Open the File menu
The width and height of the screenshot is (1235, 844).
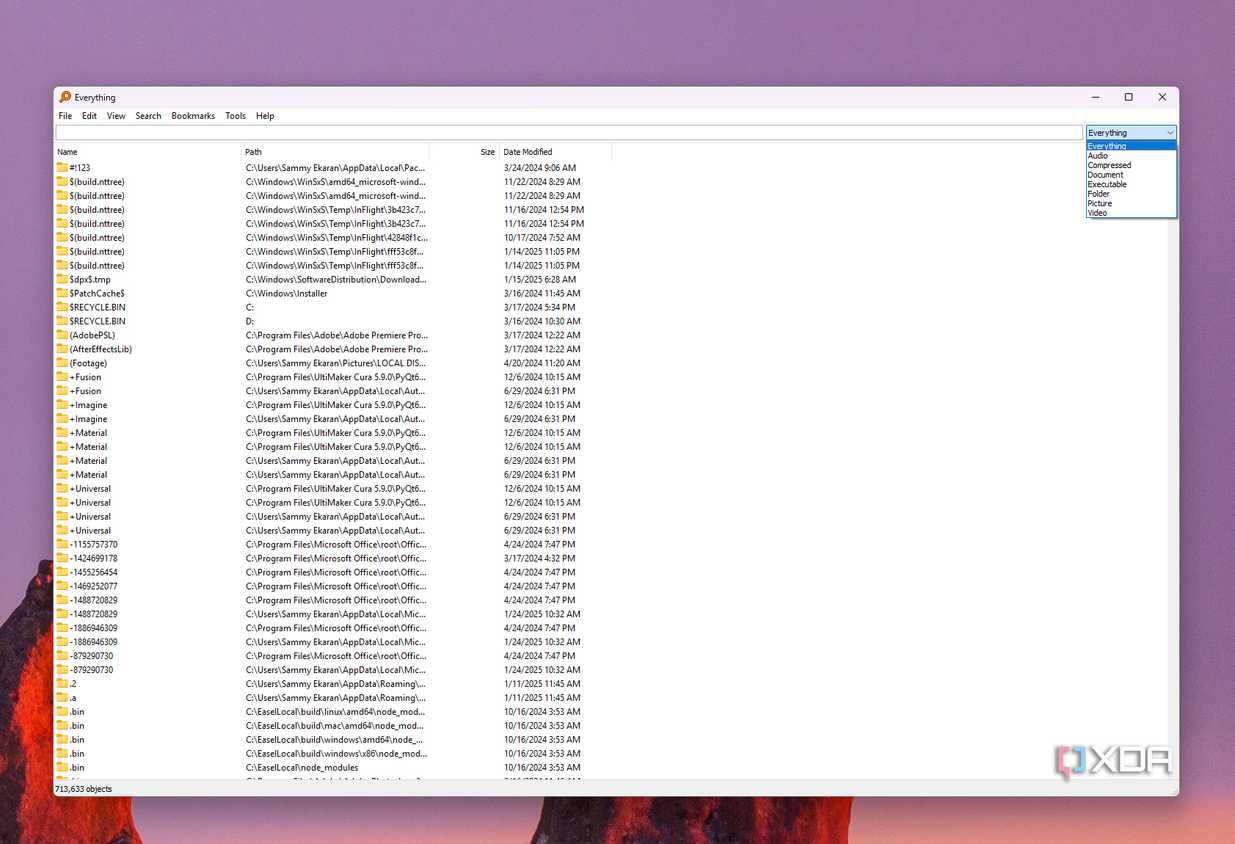(x=65, y=116)
